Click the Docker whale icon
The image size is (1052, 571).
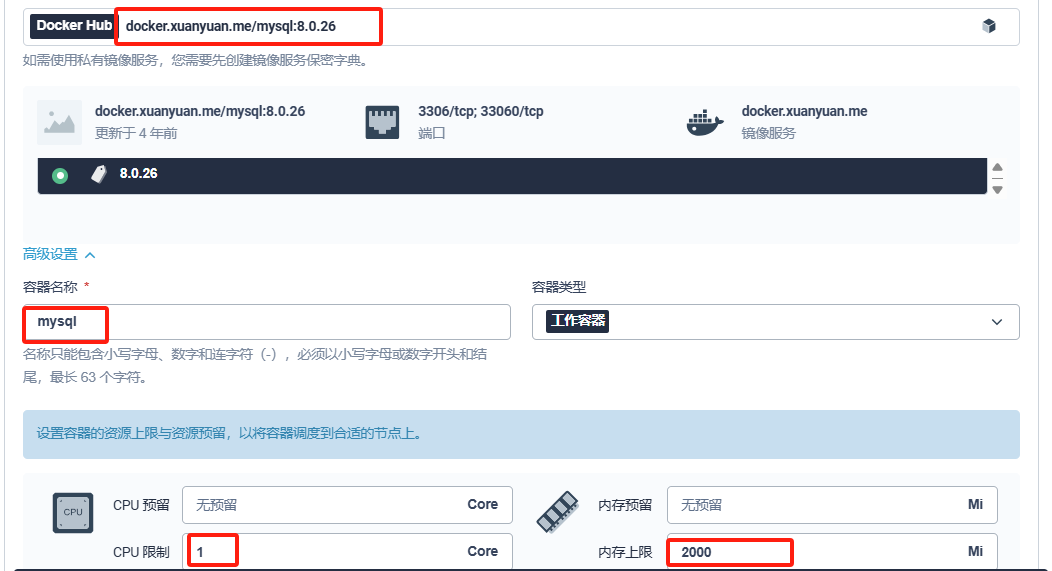point(705,122)
